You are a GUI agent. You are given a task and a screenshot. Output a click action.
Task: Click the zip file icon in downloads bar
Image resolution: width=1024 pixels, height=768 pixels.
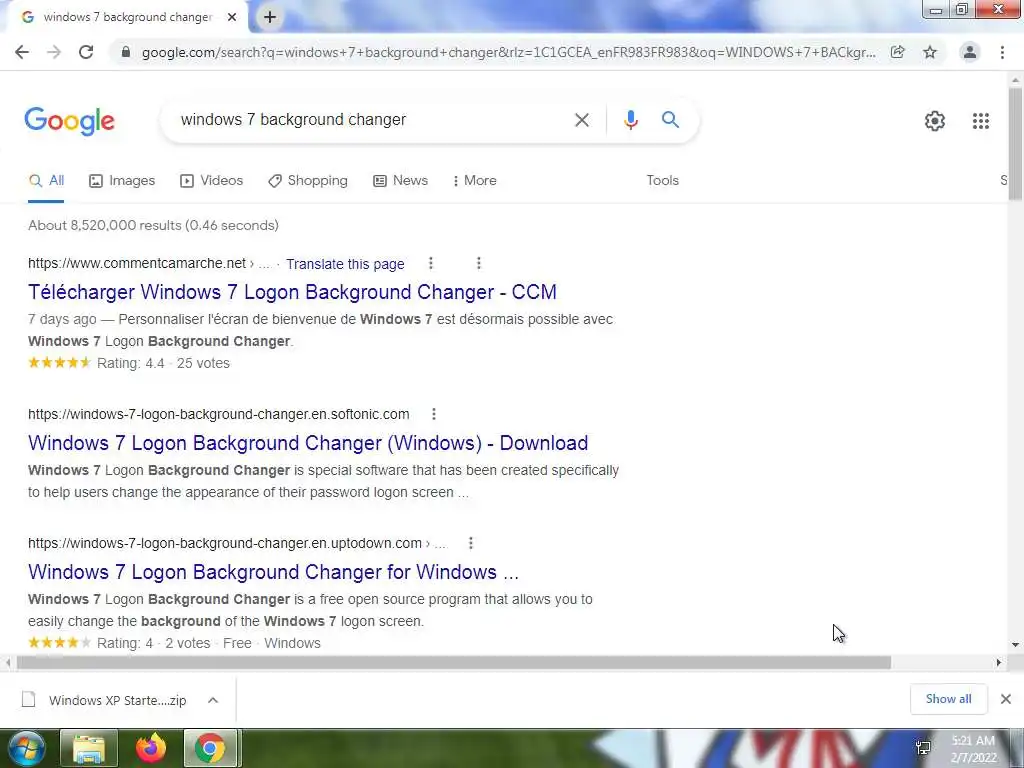pos(28,699)
